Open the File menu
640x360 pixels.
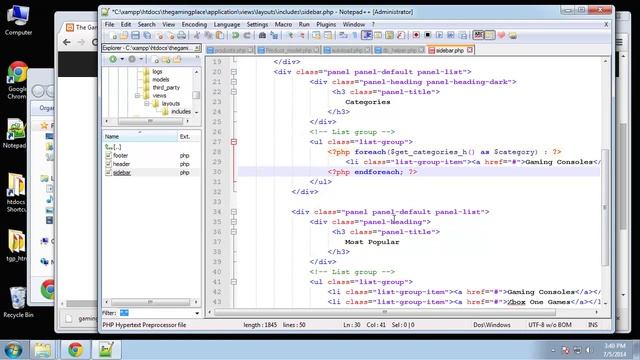tap(109, 24)
